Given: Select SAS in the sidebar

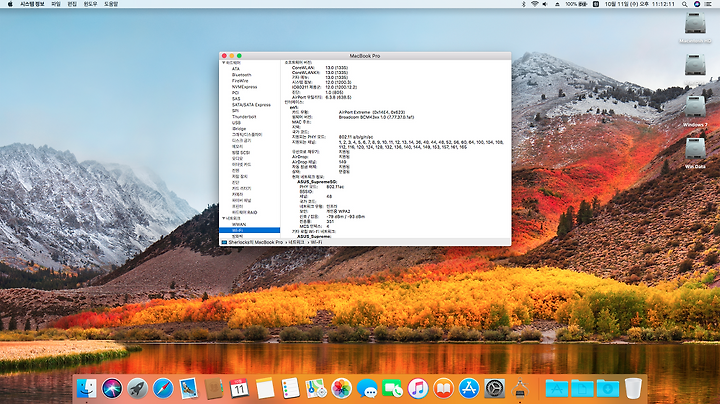Looking at the screenshot, I should 236,98.
